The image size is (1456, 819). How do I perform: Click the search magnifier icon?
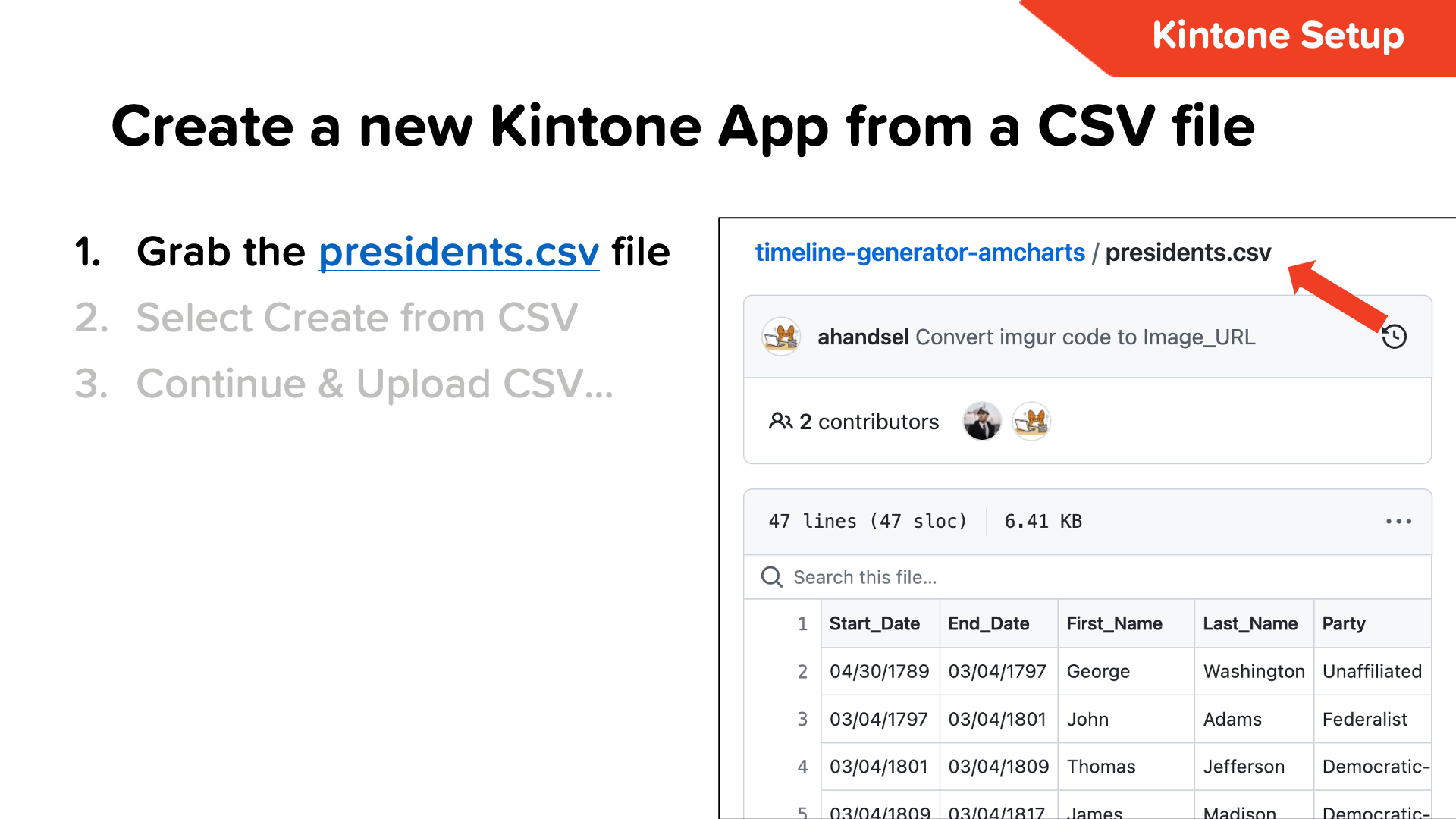coord(771,577)
